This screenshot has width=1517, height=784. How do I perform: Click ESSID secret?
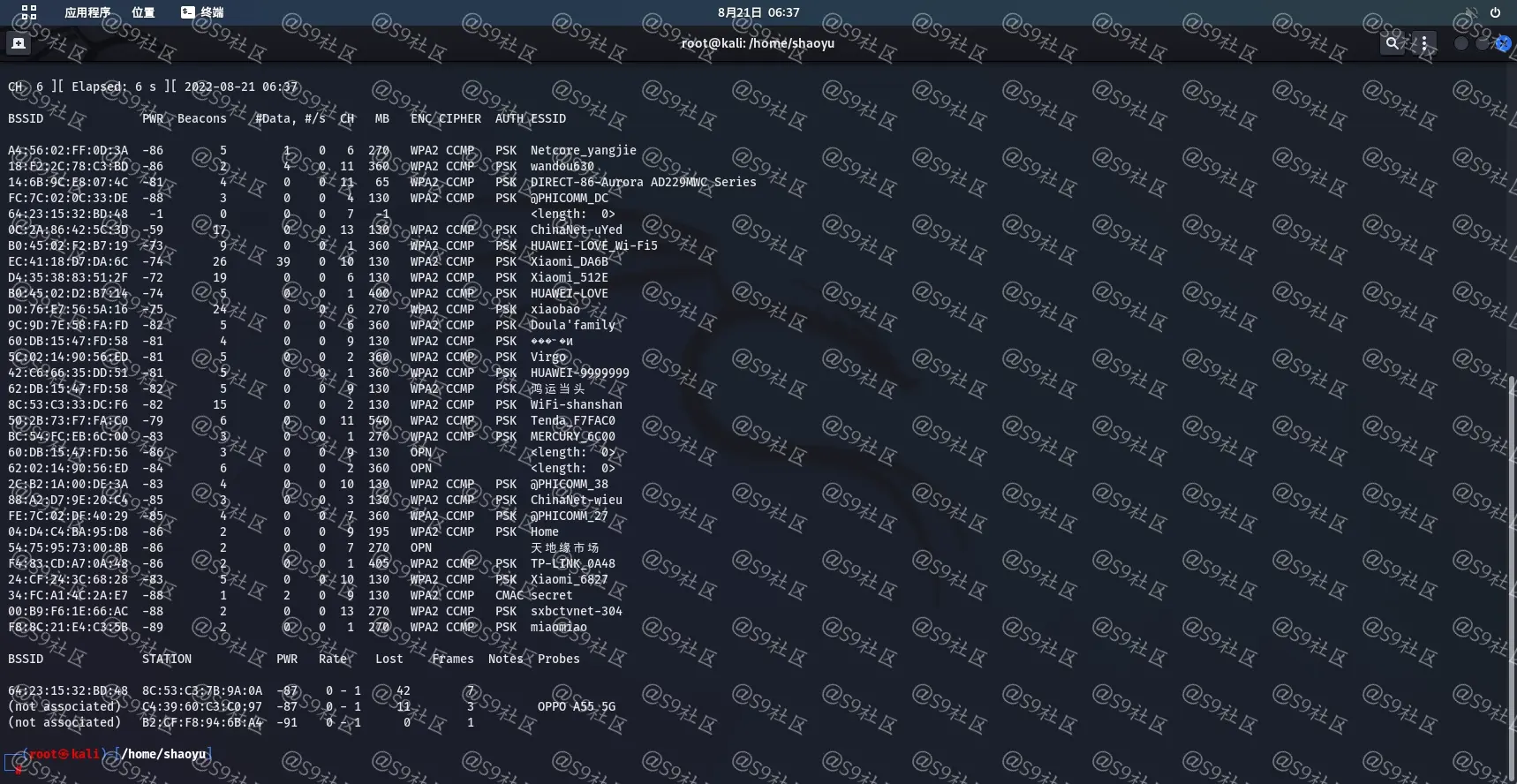click(x=551, y=595)
